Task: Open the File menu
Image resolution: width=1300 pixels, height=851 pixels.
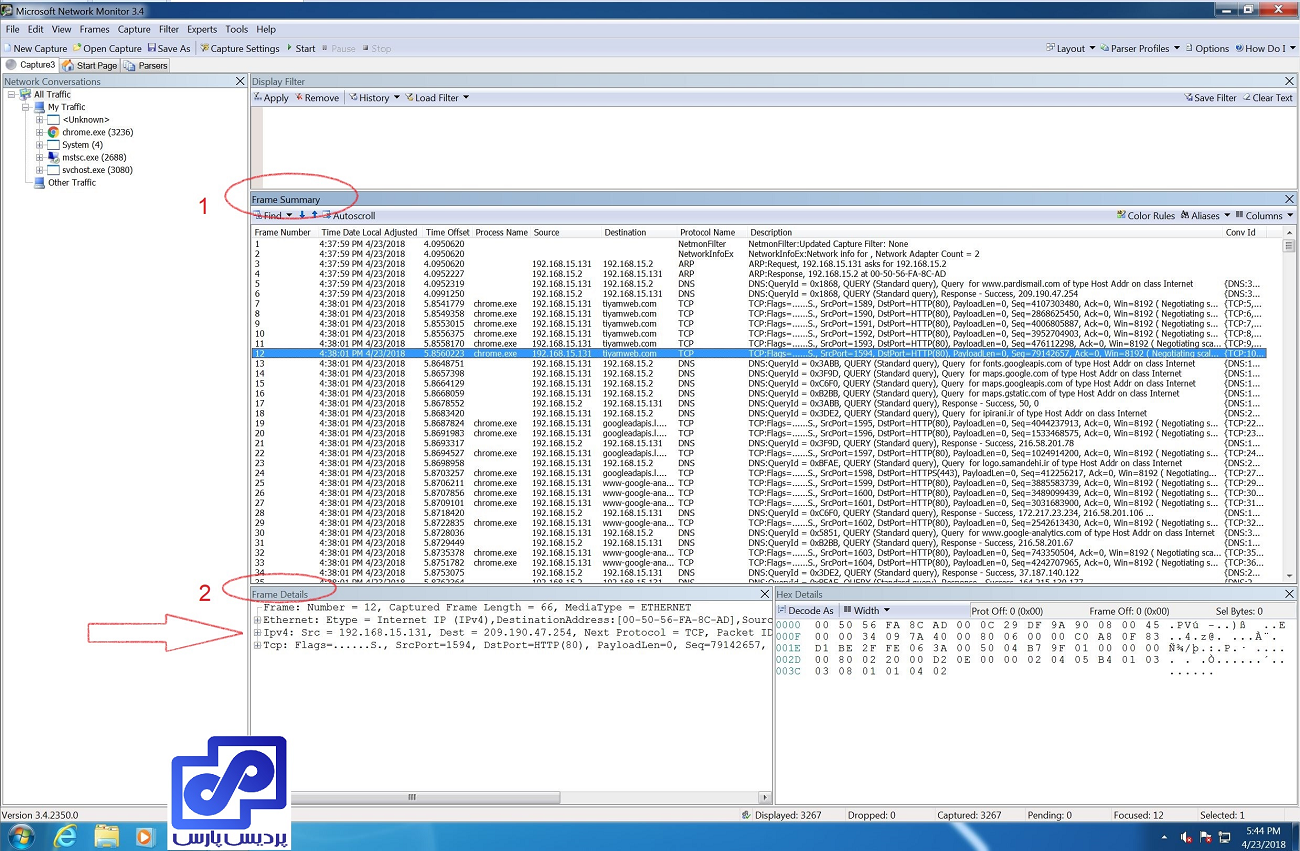Action: pos(12,30)
